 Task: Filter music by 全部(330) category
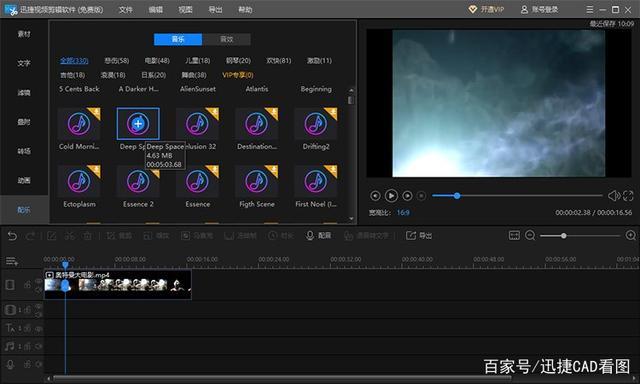click(74, 61)
